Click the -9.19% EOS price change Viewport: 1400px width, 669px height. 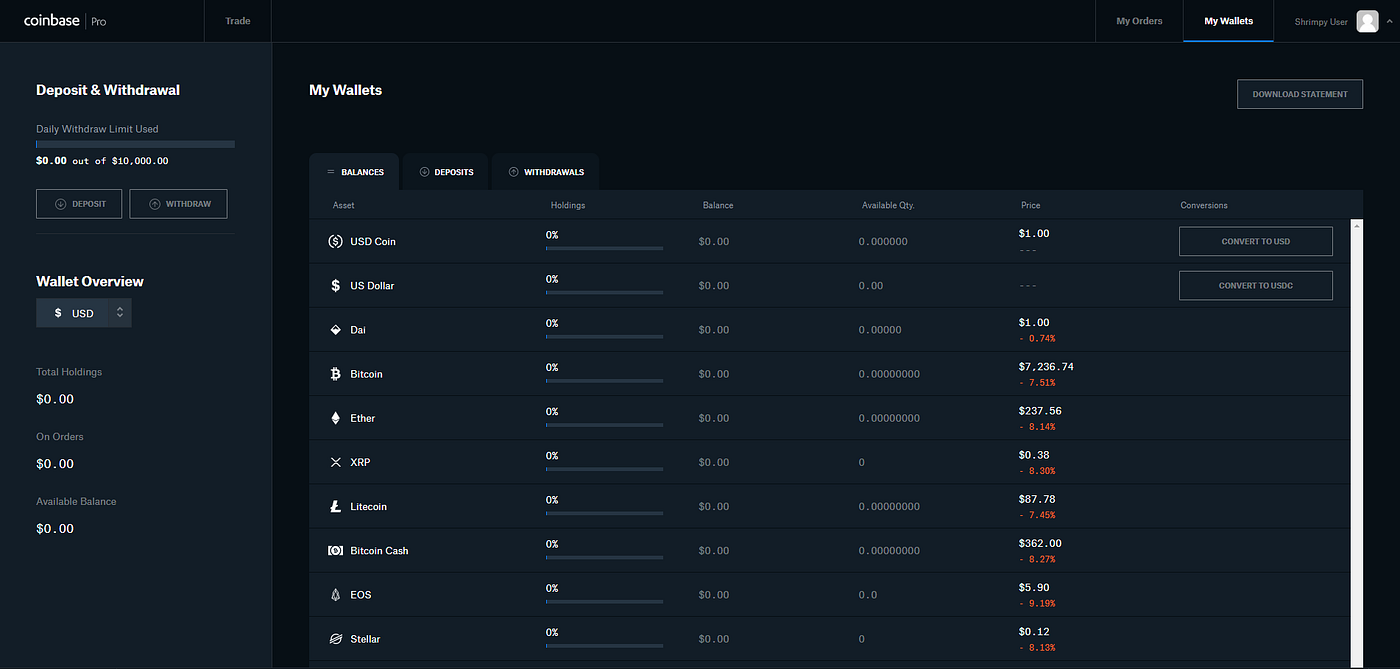(1037, 603)
